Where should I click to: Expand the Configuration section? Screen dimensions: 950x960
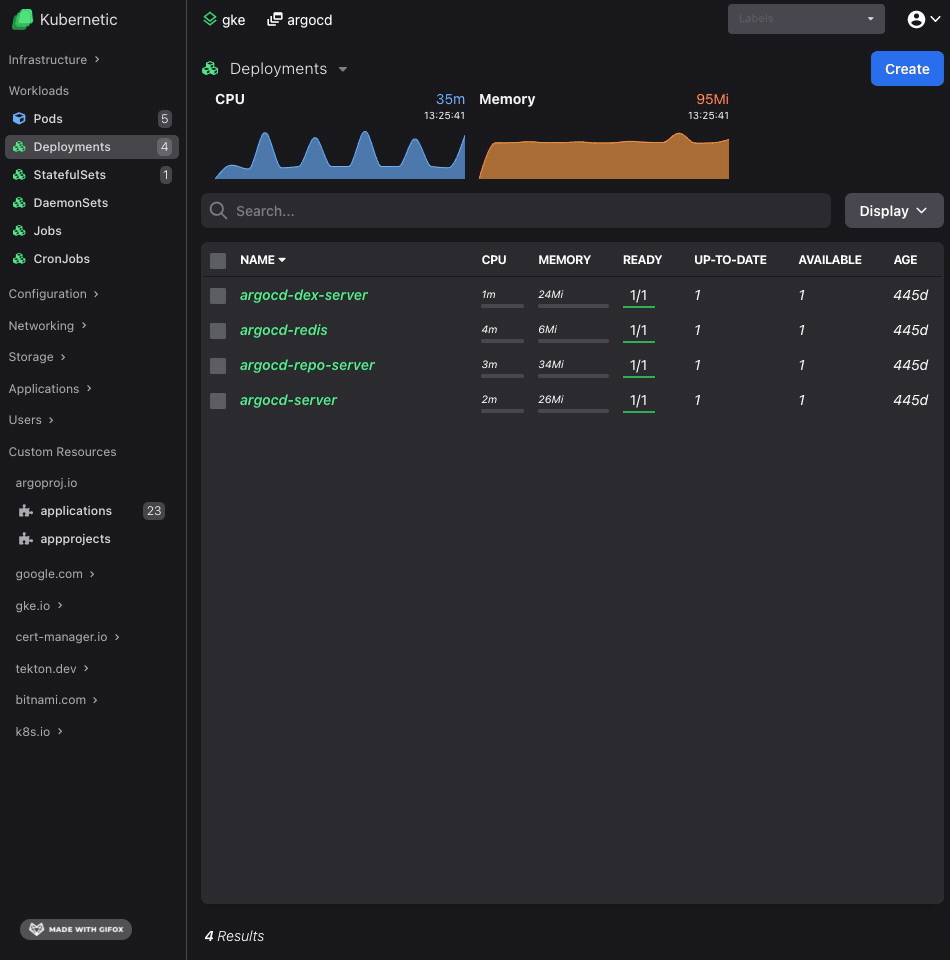click(x=54, y=294)
